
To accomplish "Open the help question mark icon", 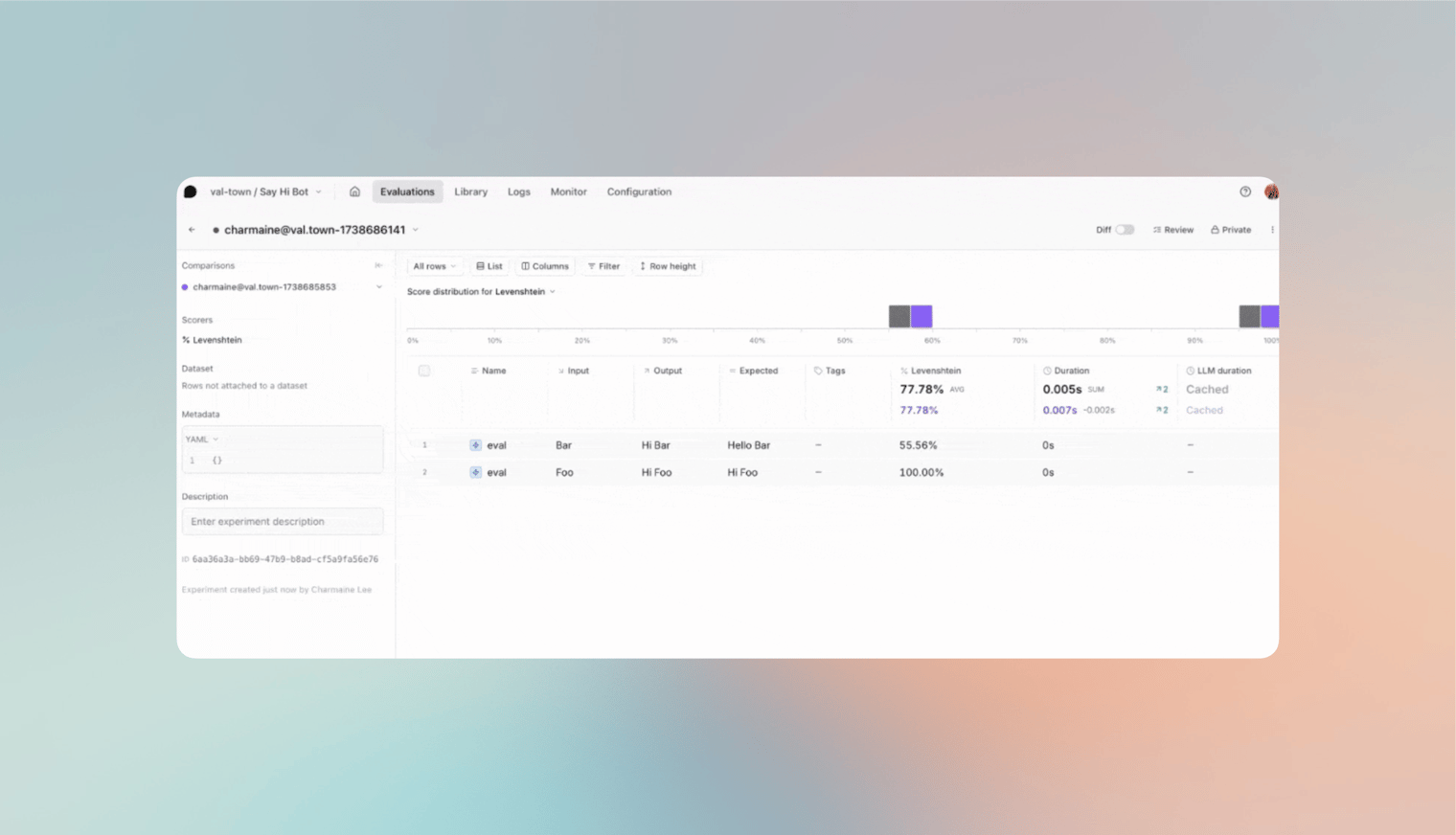I will tap(1245, 192).
